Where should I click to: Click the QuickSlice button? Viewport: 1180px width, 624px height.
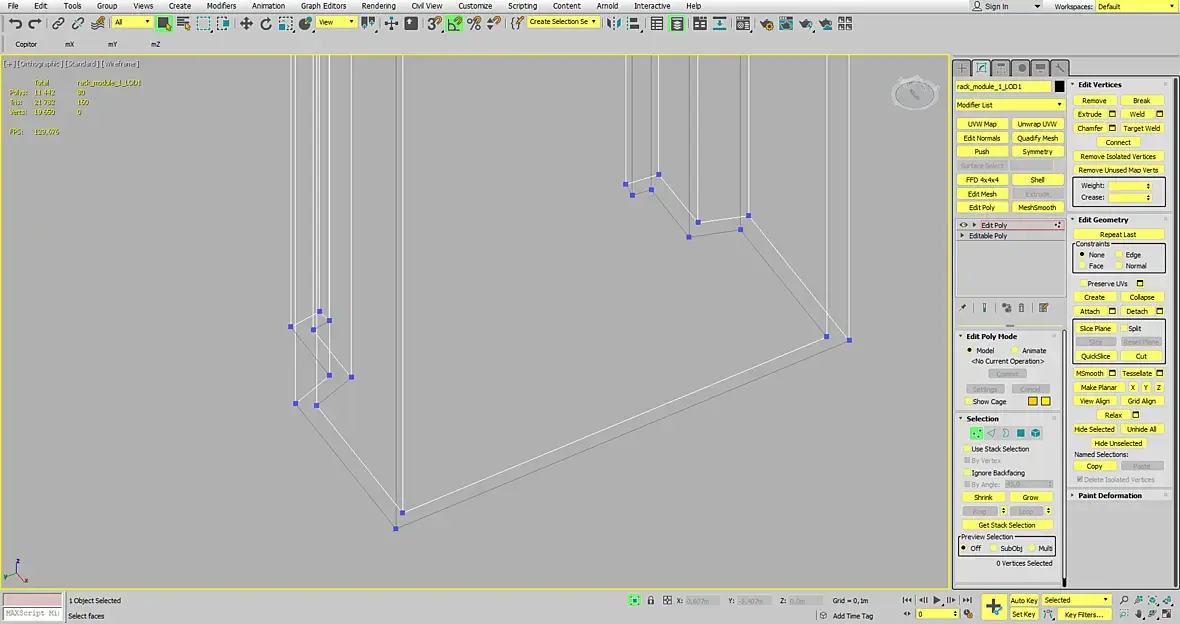(x=1095, y=356)
